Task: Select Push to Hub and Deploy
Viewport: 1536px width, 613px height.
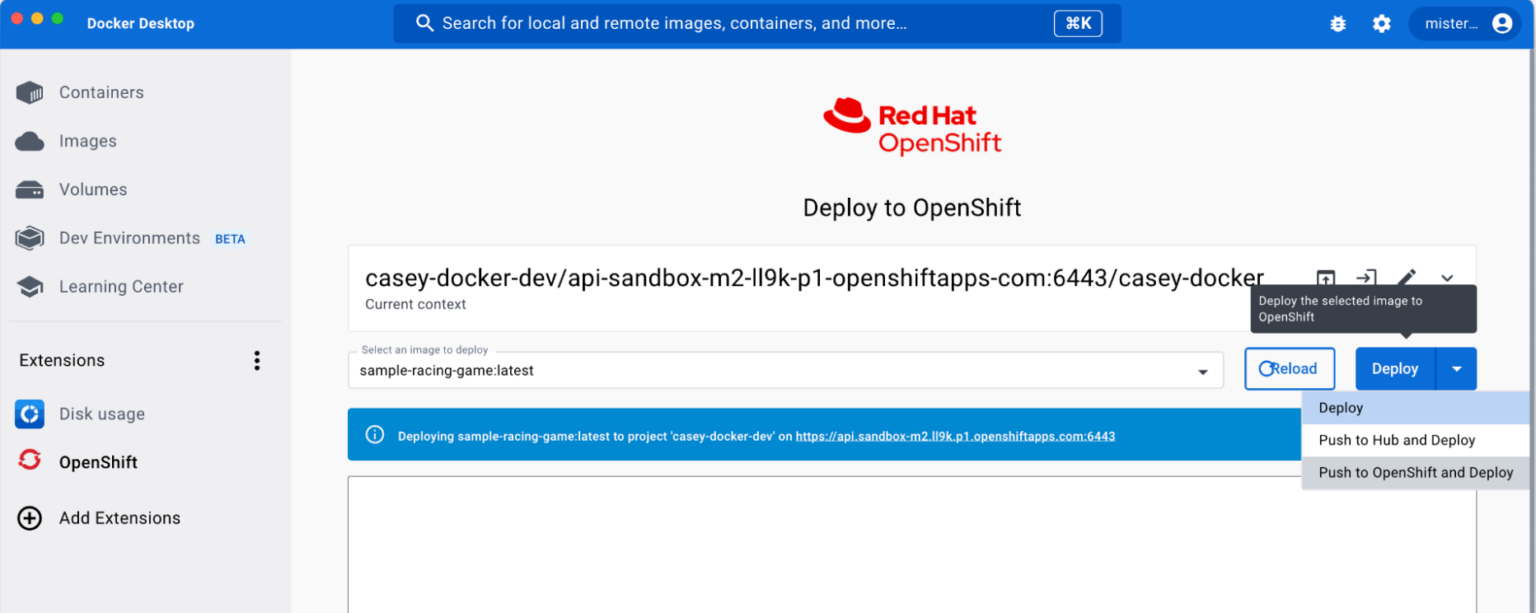Action: point(1397,439)
